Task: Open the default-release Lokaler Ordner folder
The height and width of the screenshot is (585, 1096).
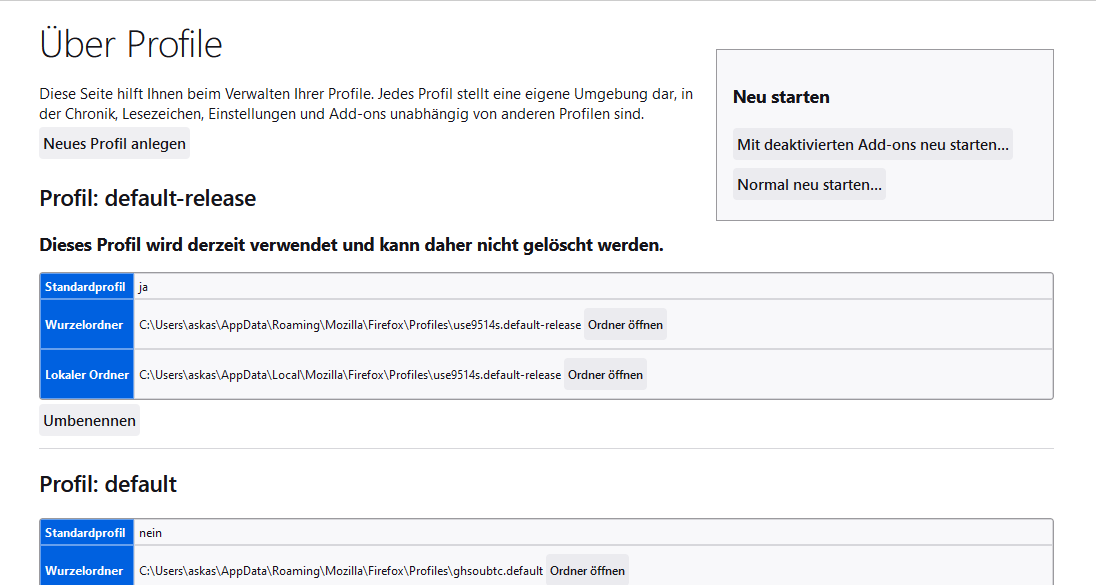Action: (x=605, y=375)
